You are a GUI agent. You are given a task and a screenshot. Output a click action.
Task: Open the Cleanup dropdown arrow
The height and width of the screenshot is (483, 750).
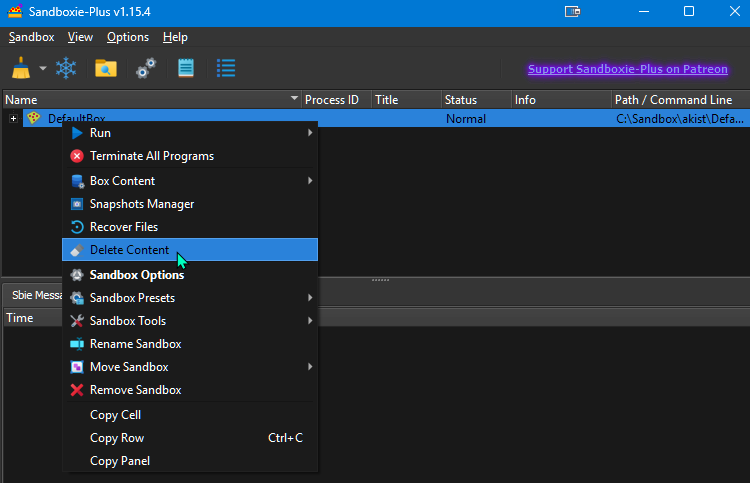pyautogui.click(x=43, y=68)
